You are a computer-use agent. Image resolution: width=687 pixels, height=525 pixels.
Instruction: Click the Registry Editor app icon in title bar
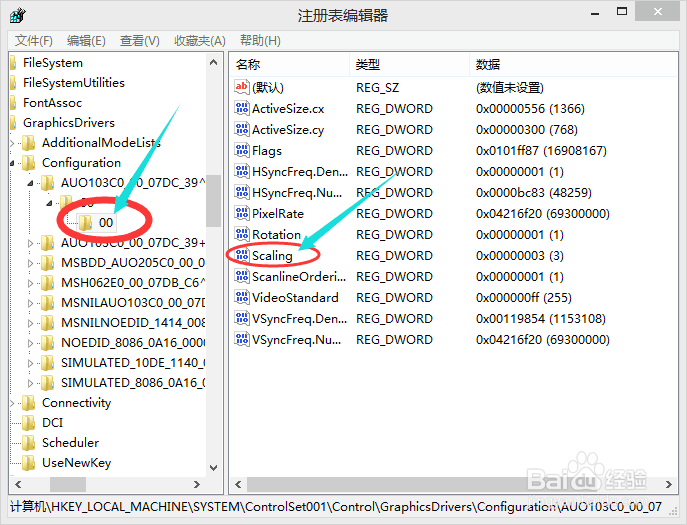[18, 16]
